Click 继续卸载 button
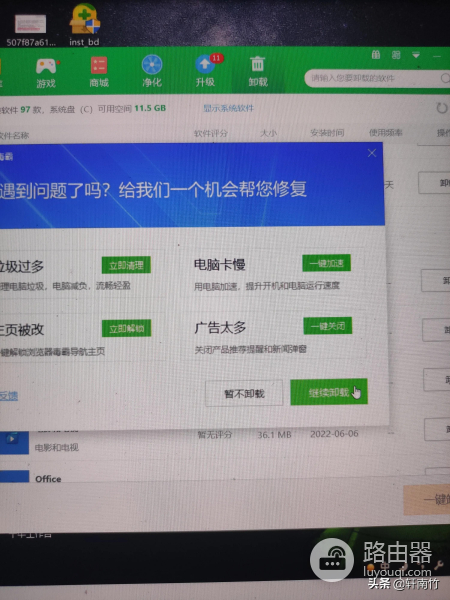This screenshot has width=450, height=600. (x=329, y=392)
